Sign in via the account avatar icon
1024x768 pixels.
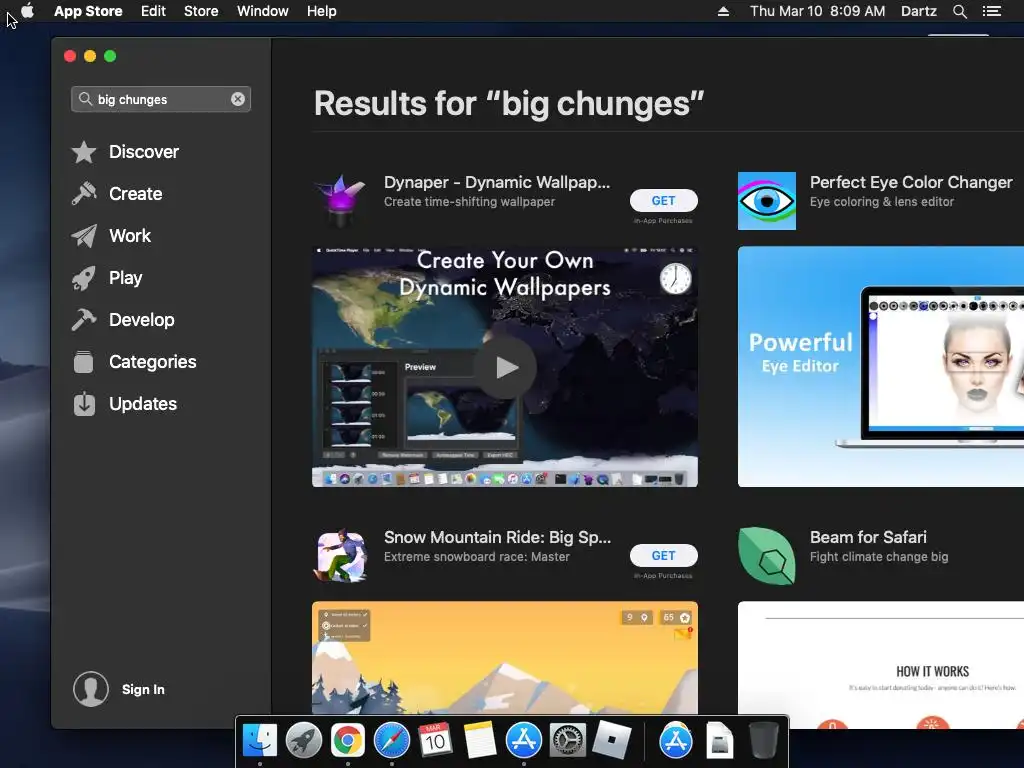[x=91, y=689]
